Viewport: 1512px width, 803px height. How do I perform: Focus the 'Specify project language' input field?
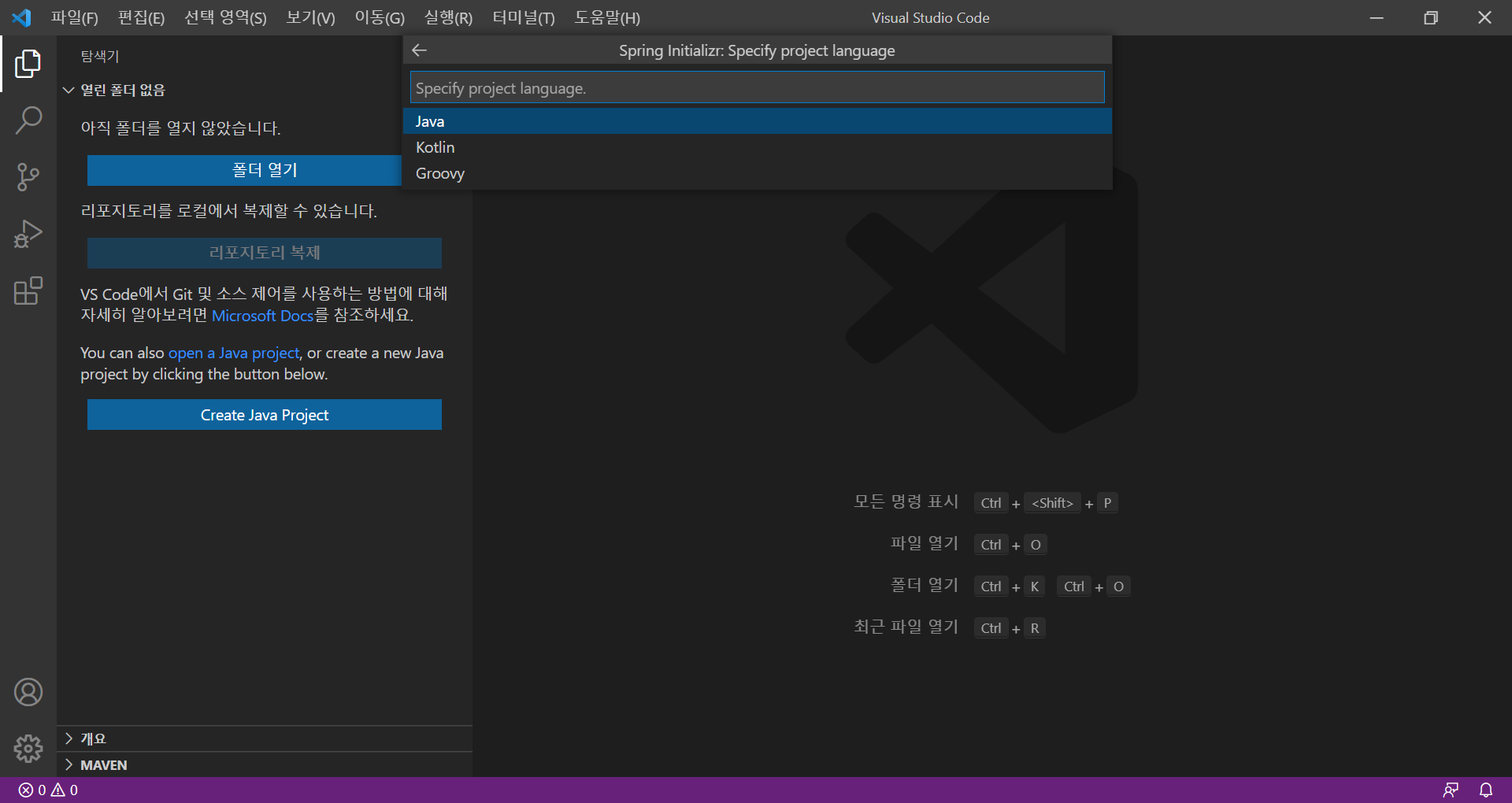(x=758, y=88)
